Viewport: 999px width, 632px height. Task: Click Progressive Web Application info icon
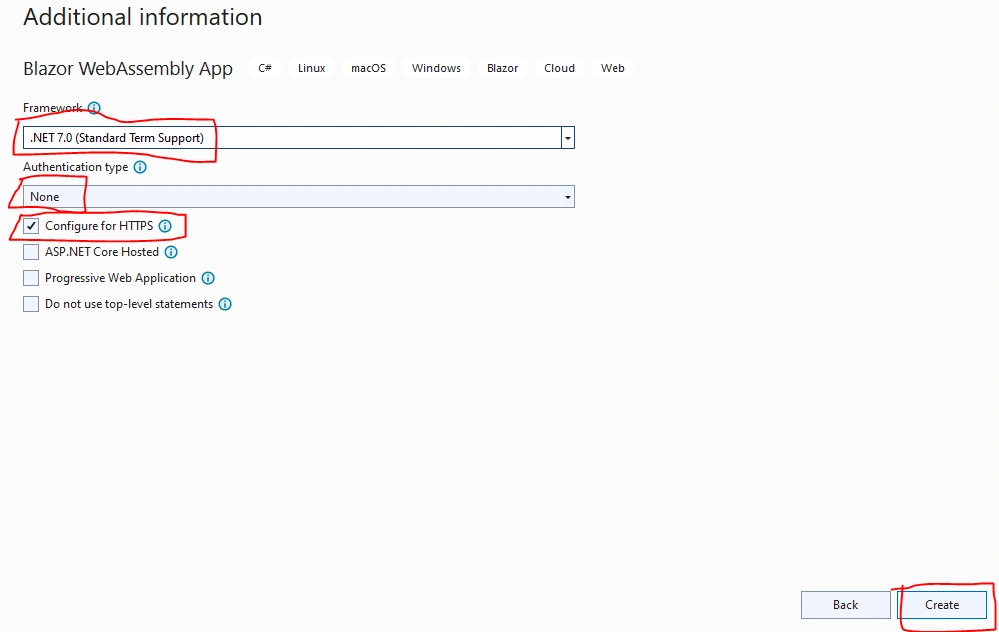tap(208, 278)
